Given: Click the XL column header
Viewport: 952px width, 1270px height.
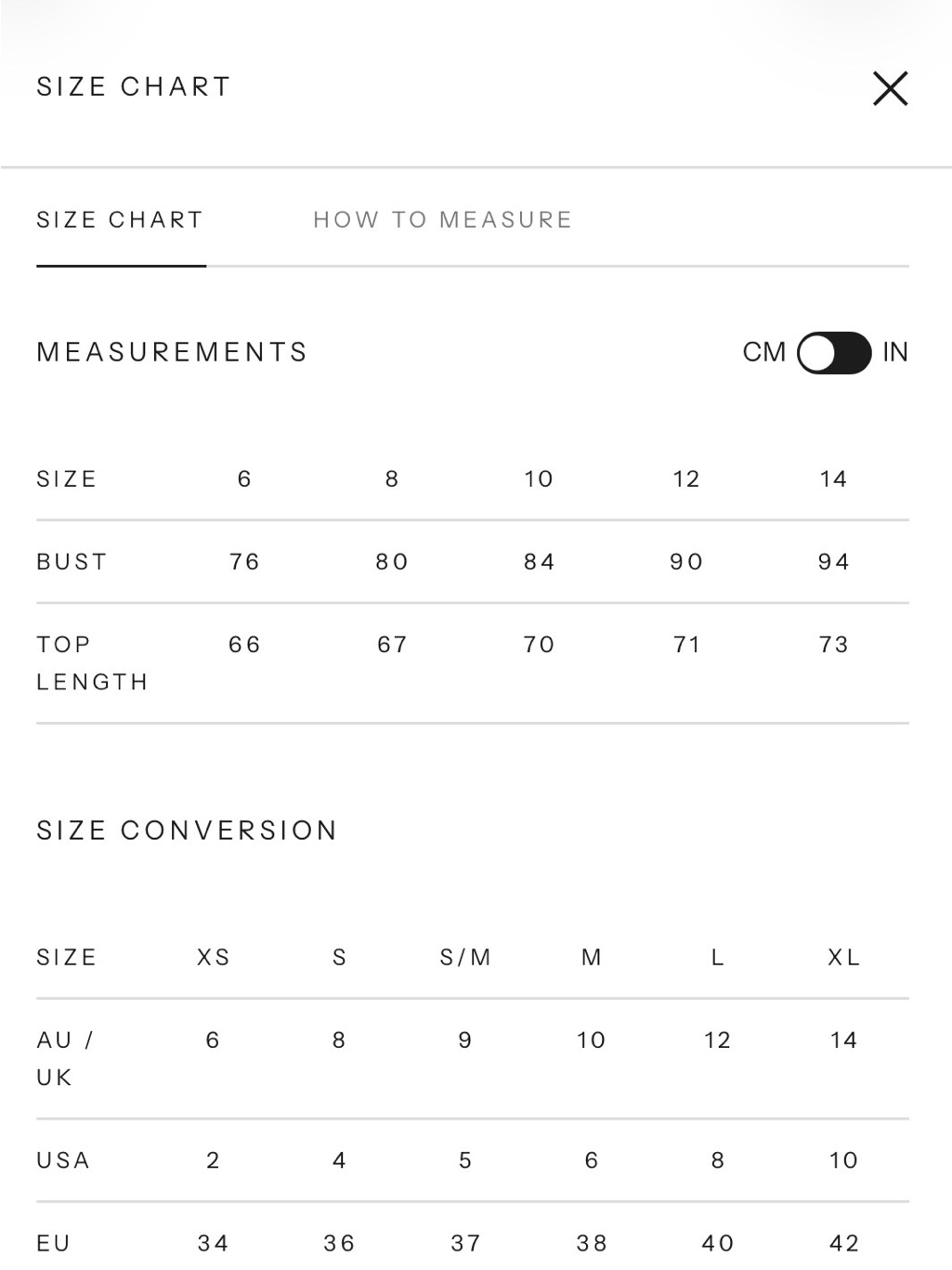Looking at the screenshot, I should (843, 958).
